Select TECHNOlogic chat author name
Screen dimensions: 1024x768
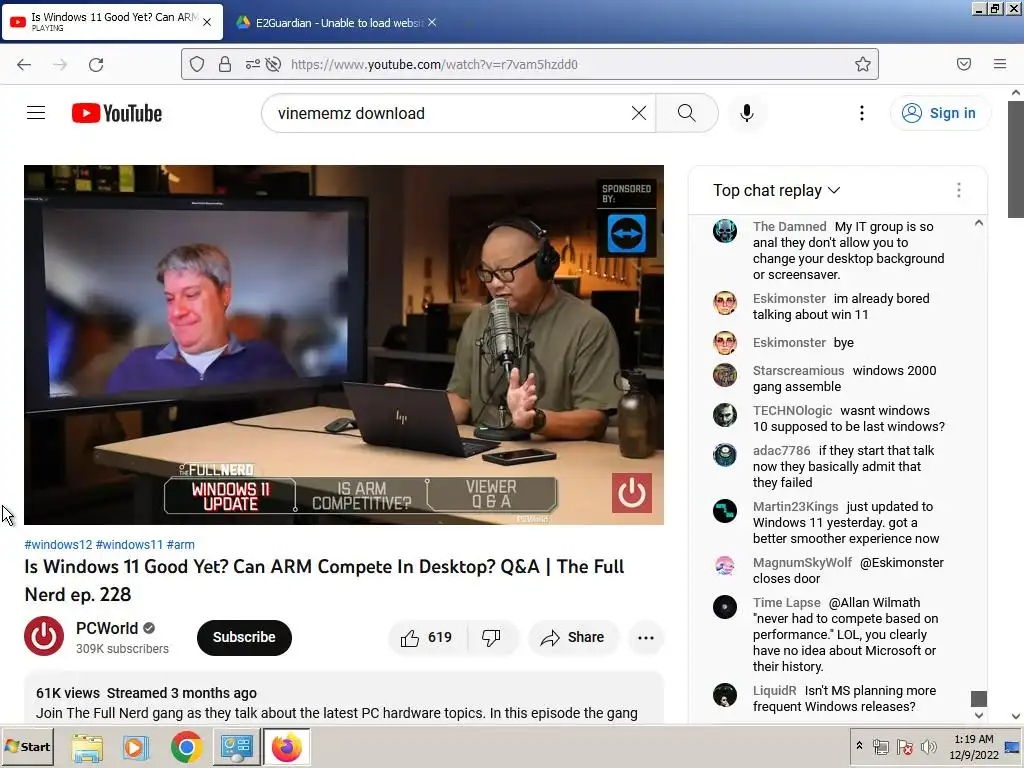pyautogui.click(x=792, y=411)
